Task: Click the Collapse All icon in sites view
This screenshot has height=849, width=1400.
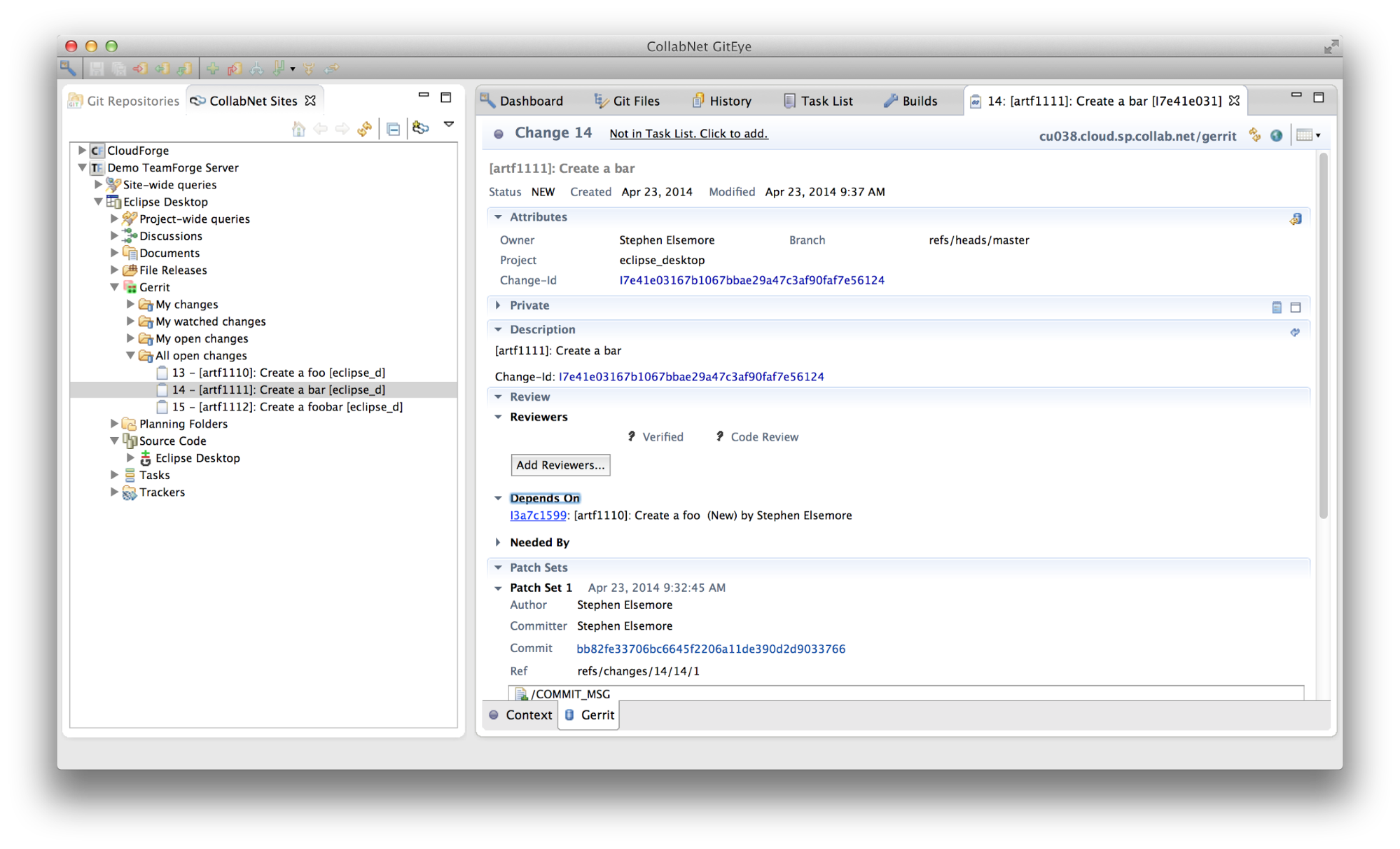Action: pyautogui.click(x=394, y=128)
